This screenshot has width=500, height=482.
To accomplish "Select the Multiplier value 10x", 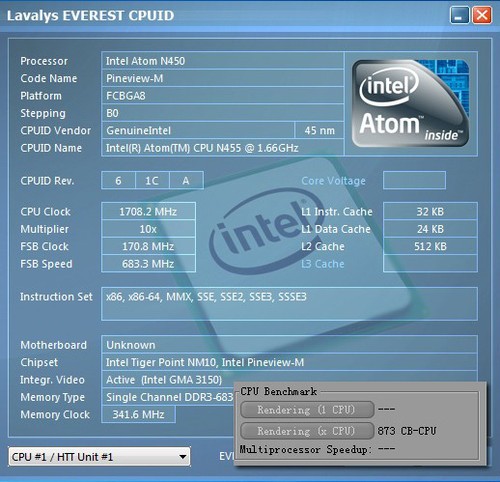I will tap(148, 229).
